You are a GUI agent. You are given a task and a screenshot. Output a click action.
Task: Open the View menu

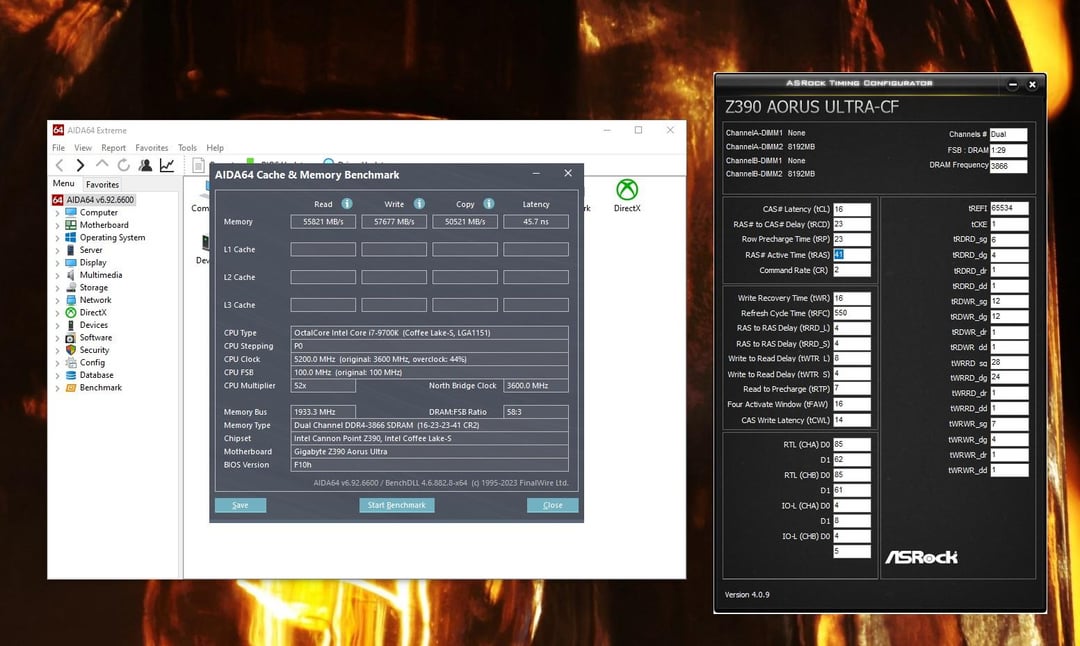pyautogui.click(x=83, y=147)
